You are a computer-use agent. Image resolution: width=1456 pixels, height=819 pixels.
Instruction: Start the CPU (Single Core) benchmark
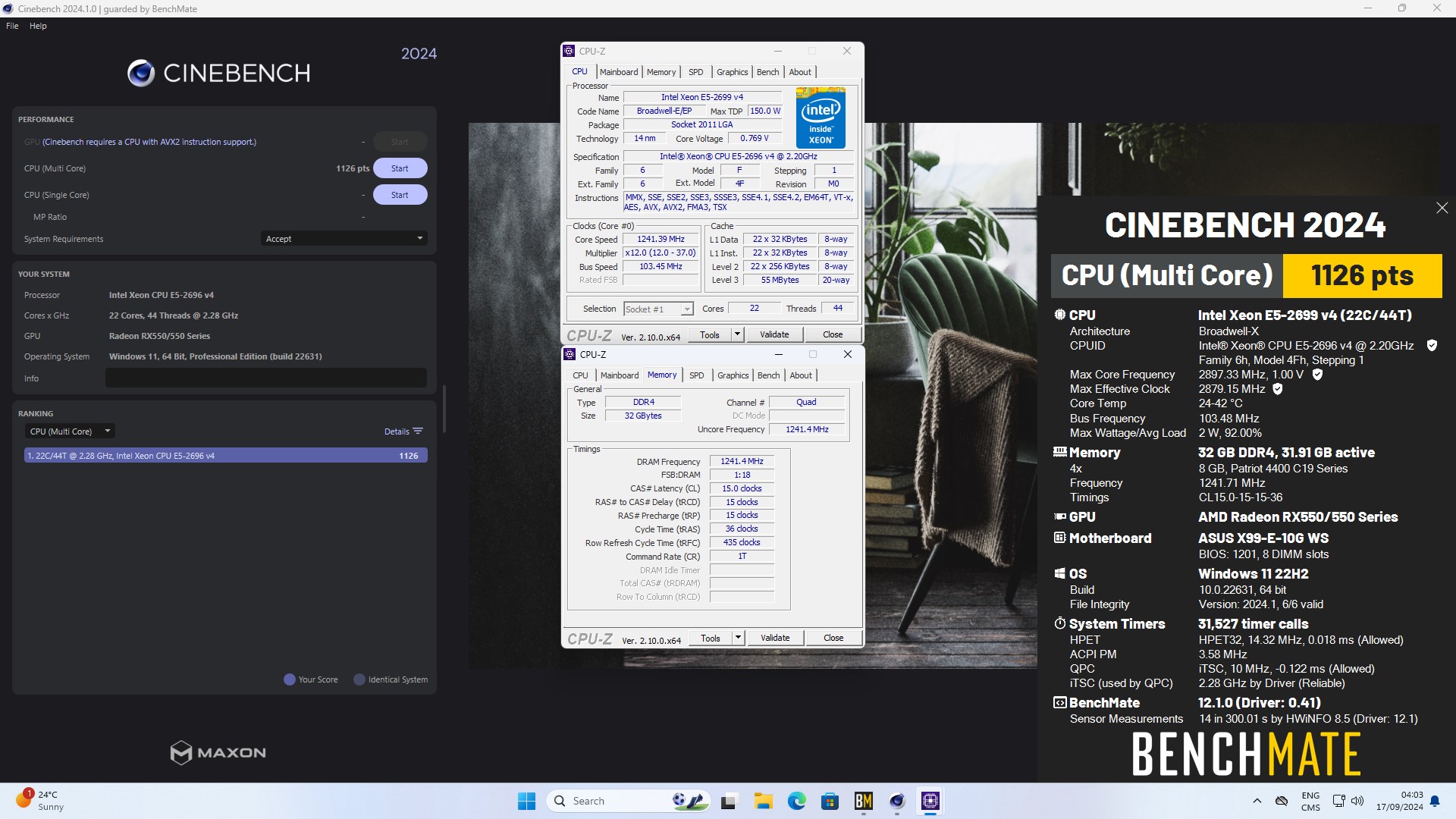click(x=400, y=195)
